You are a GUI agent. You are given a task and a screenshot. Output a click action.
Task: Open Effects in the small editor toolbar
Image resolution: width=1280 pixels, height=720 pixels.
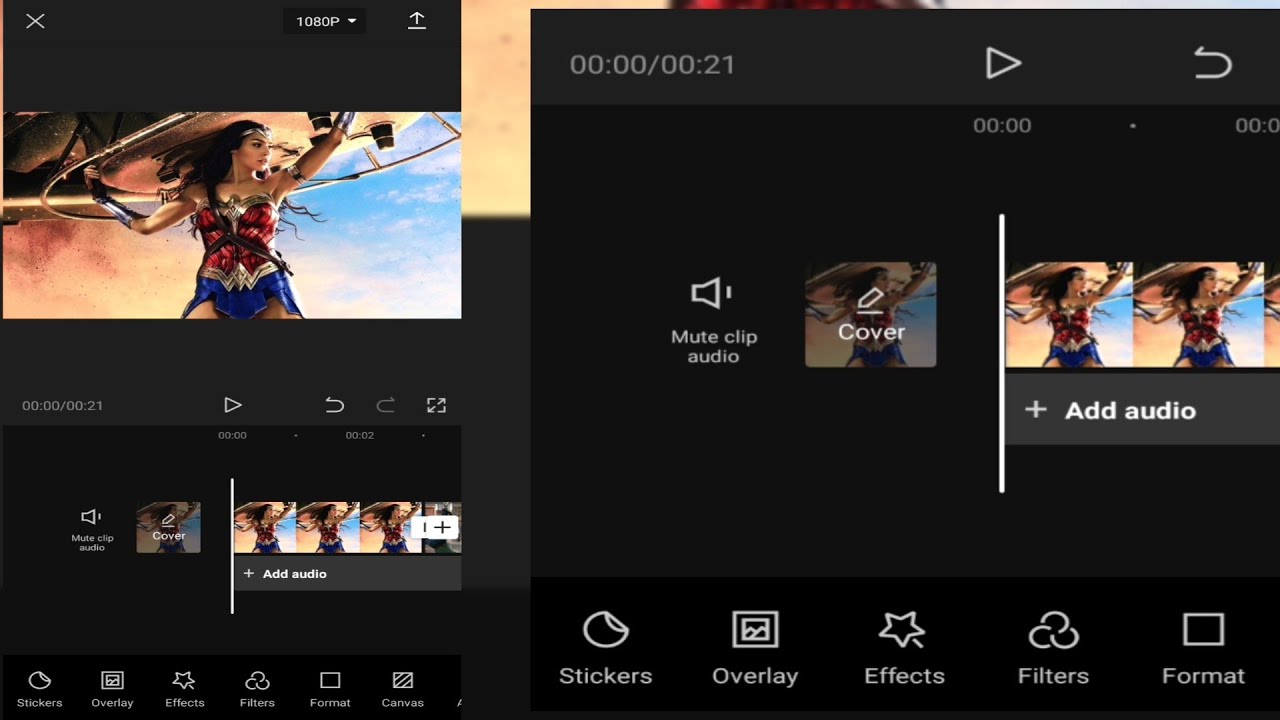[x=184, y=689]
